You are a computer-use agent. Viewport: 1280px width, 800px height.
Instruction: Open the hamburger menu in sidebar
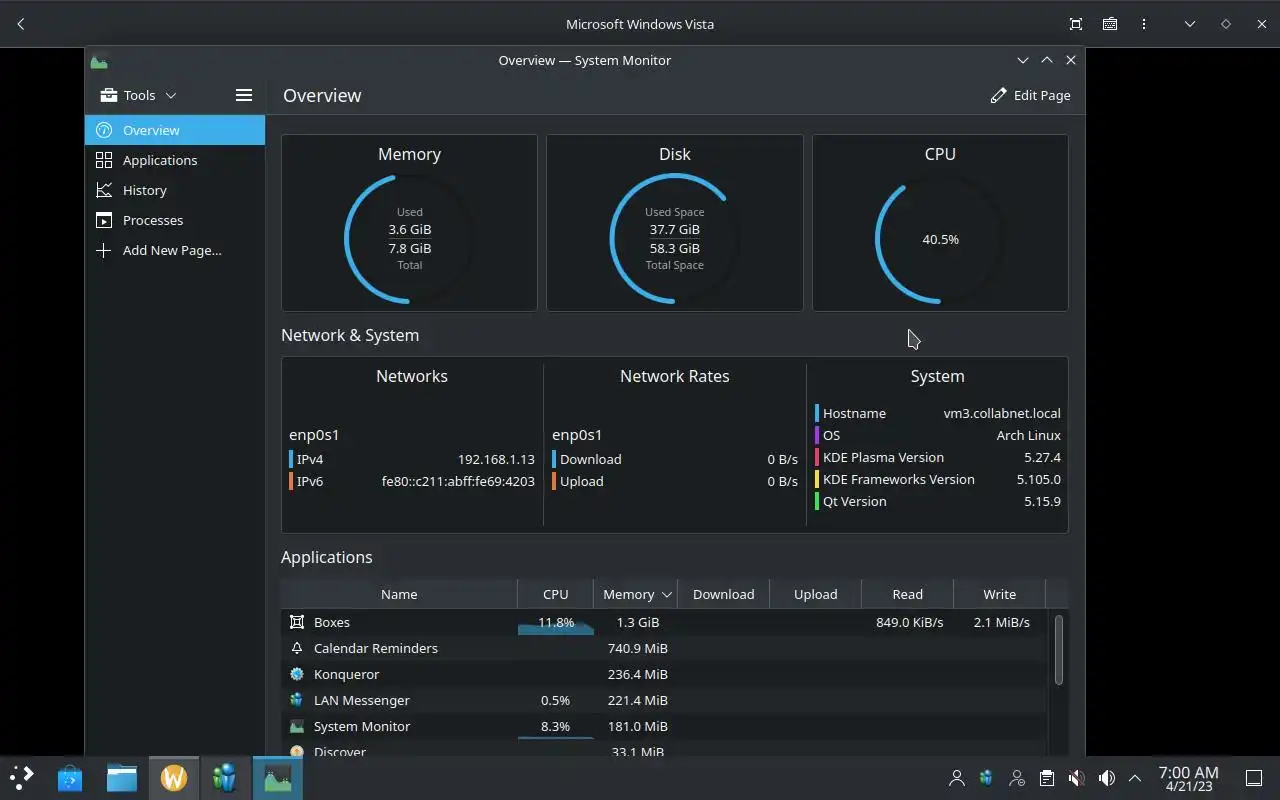click(243, 95)
